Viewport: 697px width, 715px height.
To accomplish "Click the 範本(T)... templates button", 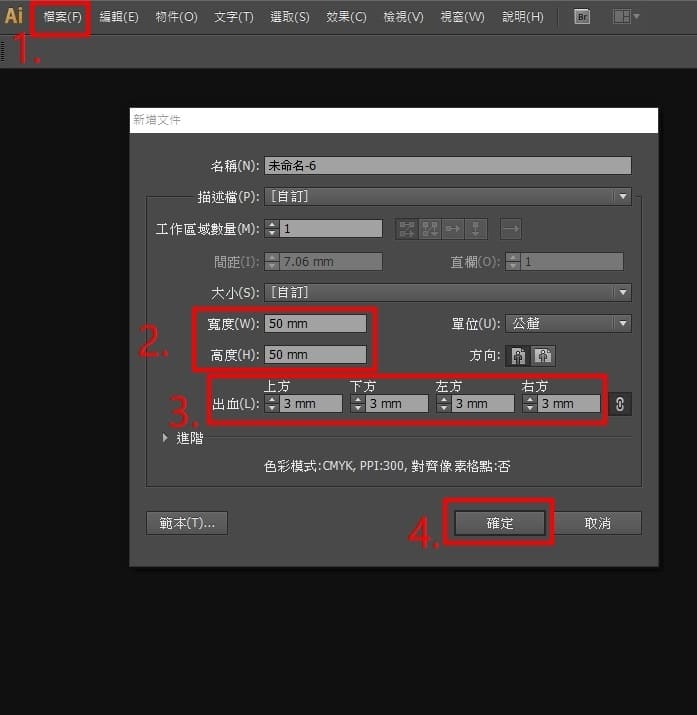I will pyautogui.click(x=187, y=523).
